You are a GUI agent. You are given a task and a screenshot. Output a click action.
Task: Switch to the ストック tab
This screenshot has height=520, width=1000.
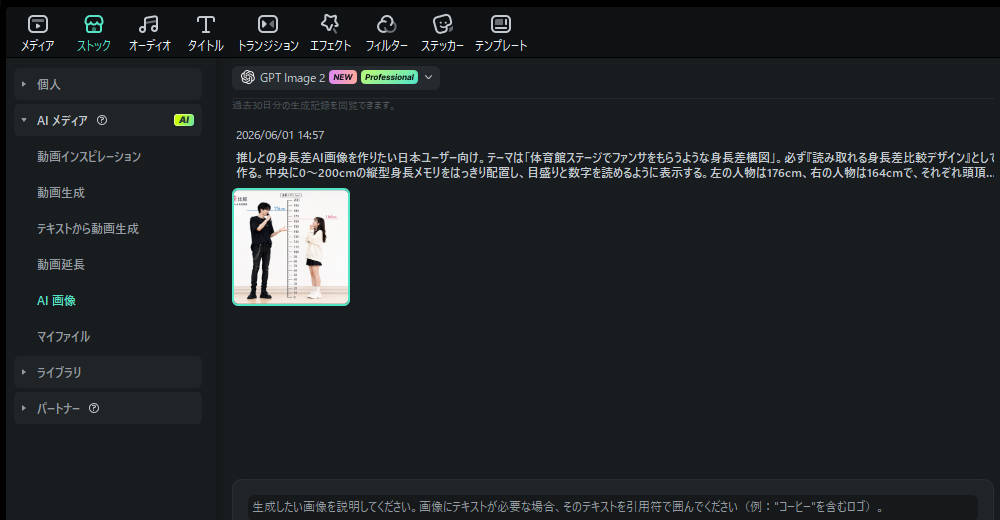[94, 34]
